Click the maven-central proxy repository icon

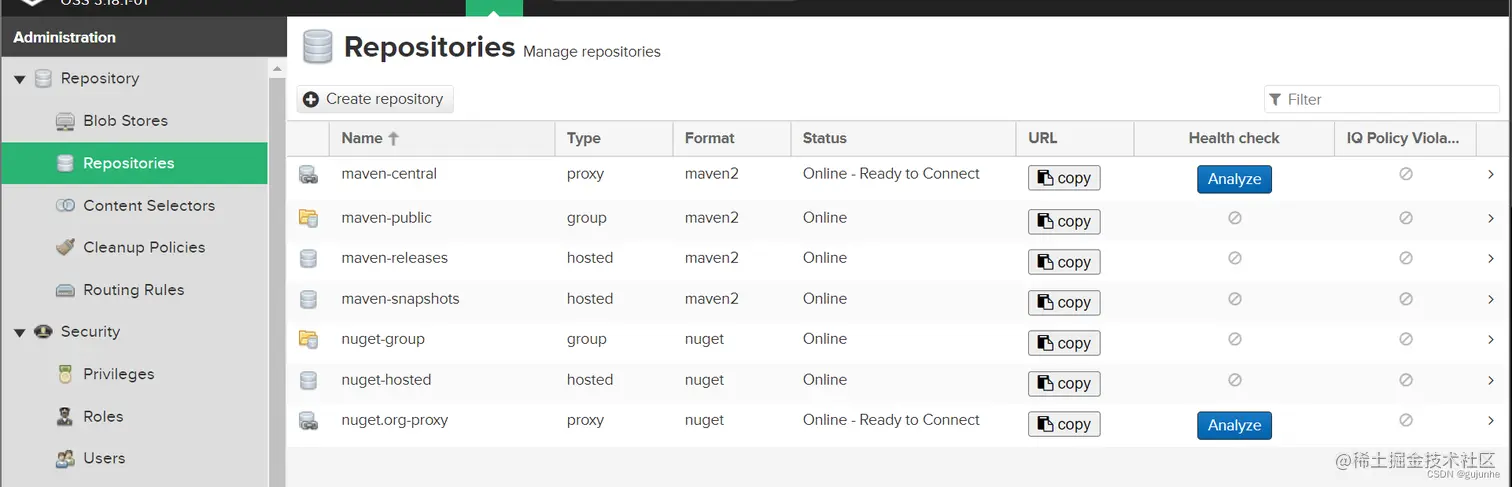tap(308, 175)
